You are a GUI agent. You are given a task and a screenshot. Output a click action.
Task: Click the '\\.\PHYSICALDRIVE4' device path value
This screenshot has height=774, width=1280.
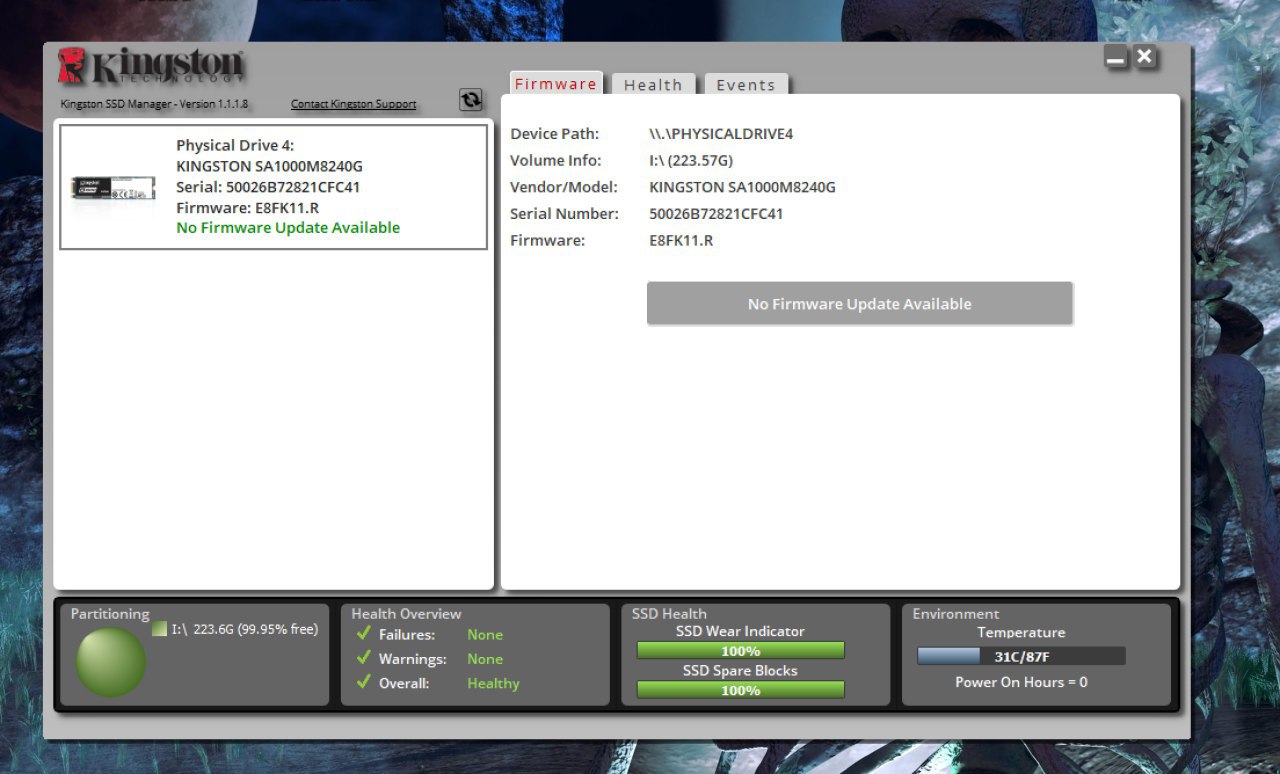(721, 134)
